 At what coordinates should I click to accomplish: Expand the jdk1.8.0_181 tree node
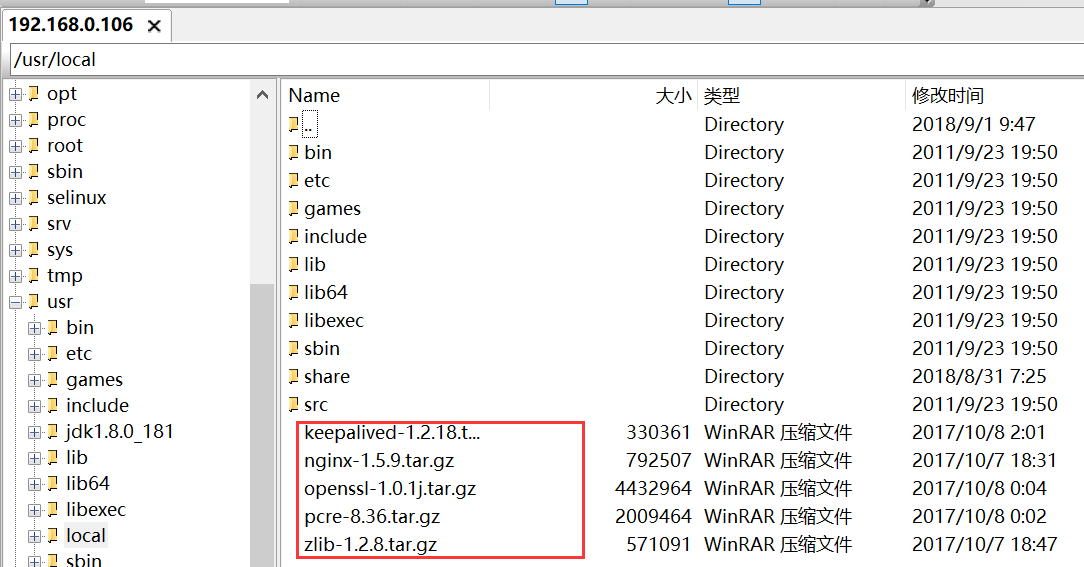pos(35,432)
